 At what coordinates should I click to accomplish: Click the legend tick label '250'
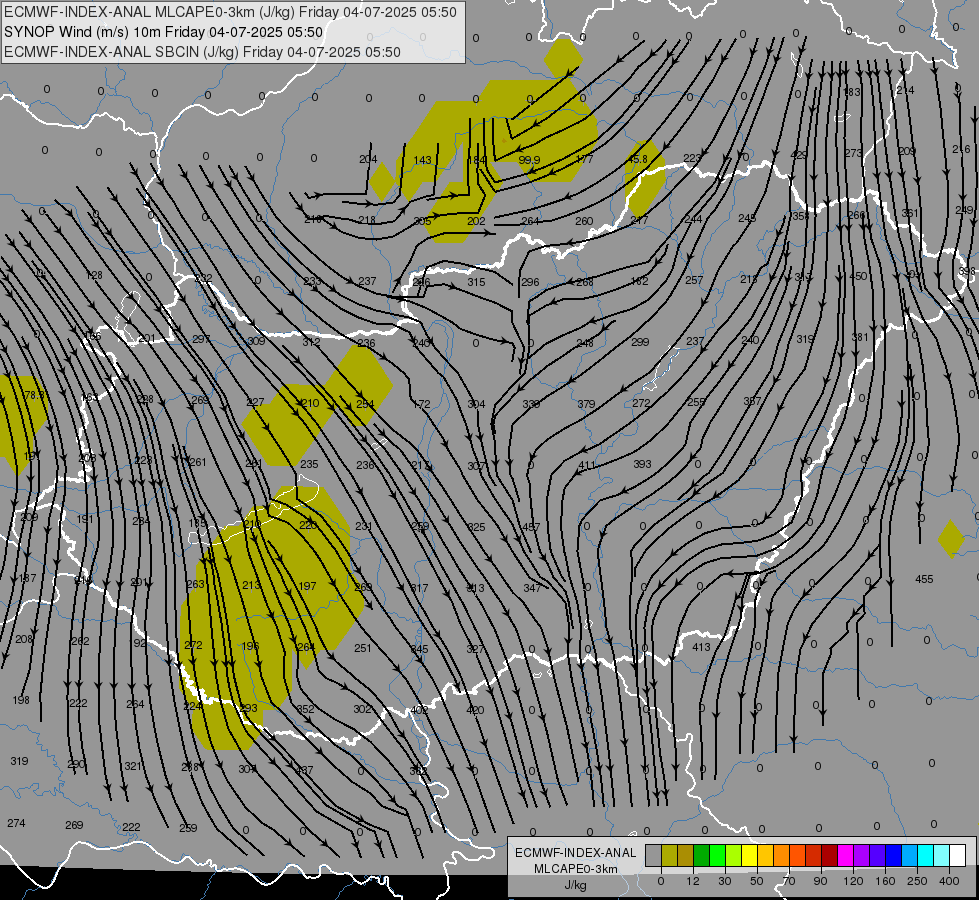[917, 881]
